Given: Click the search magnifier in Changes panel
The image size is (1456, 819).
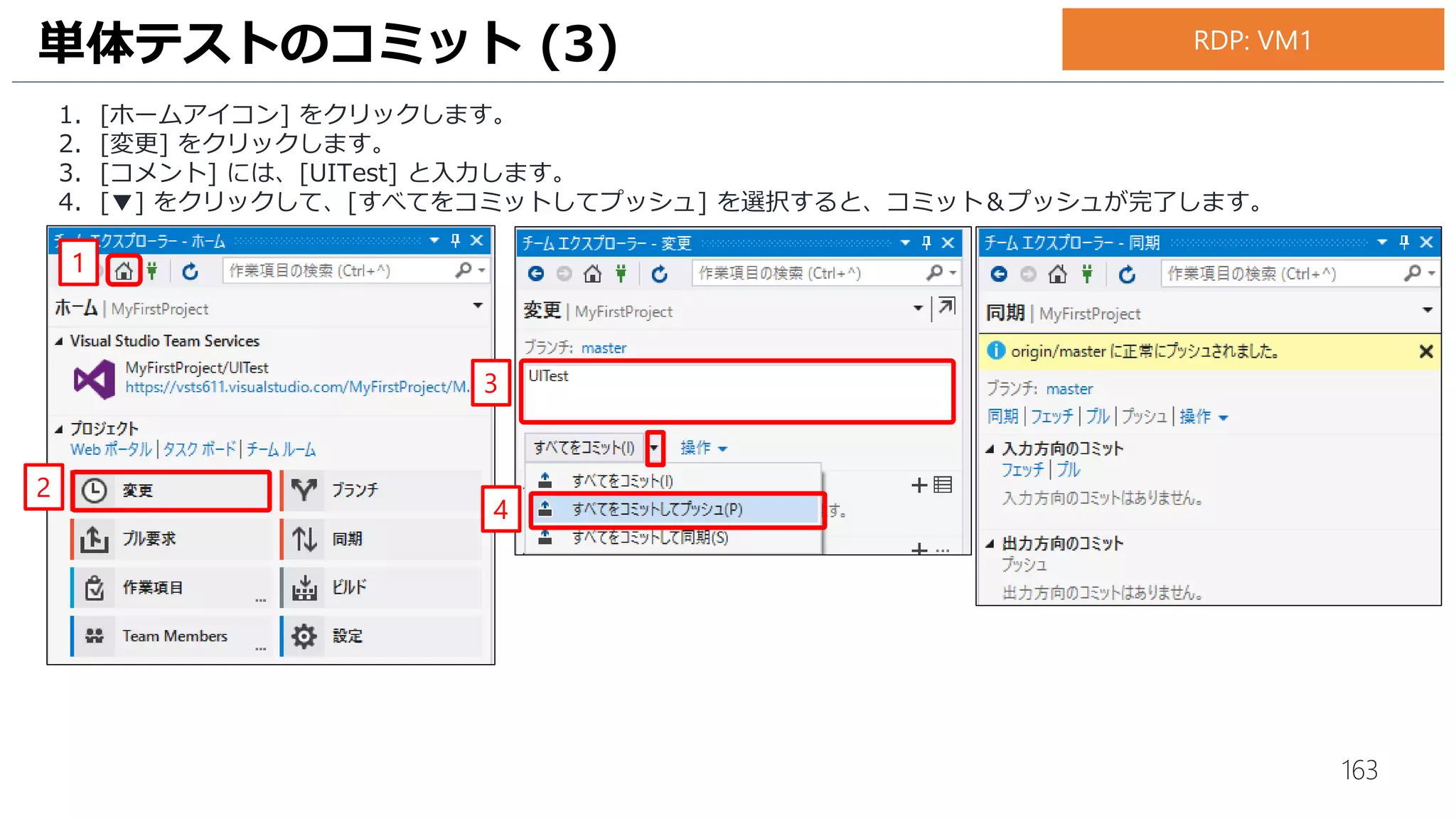Looking at the screenshot, I should tap(934, 272).
